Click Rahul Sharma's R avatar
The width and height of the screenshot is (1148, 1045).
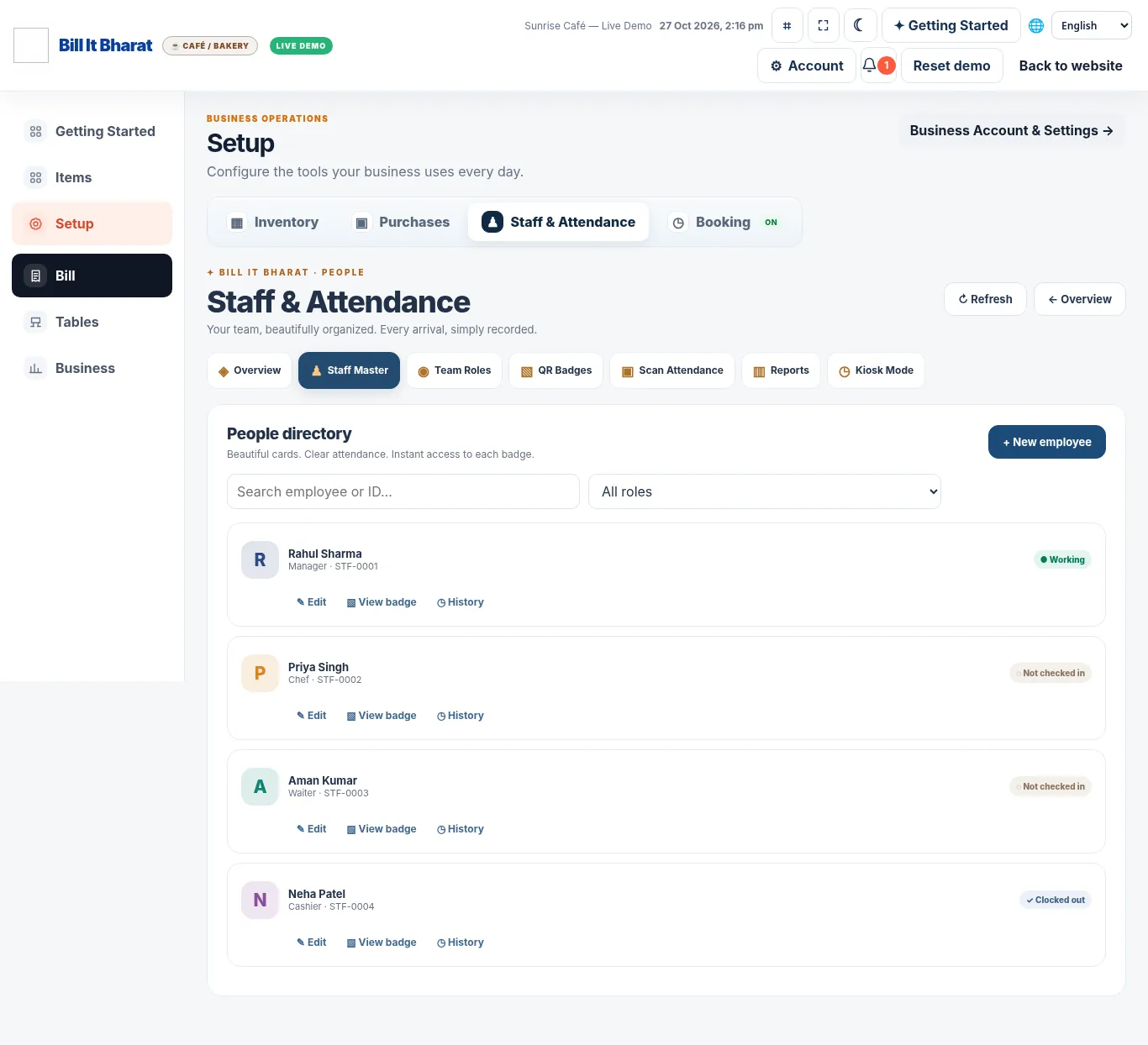260,559
